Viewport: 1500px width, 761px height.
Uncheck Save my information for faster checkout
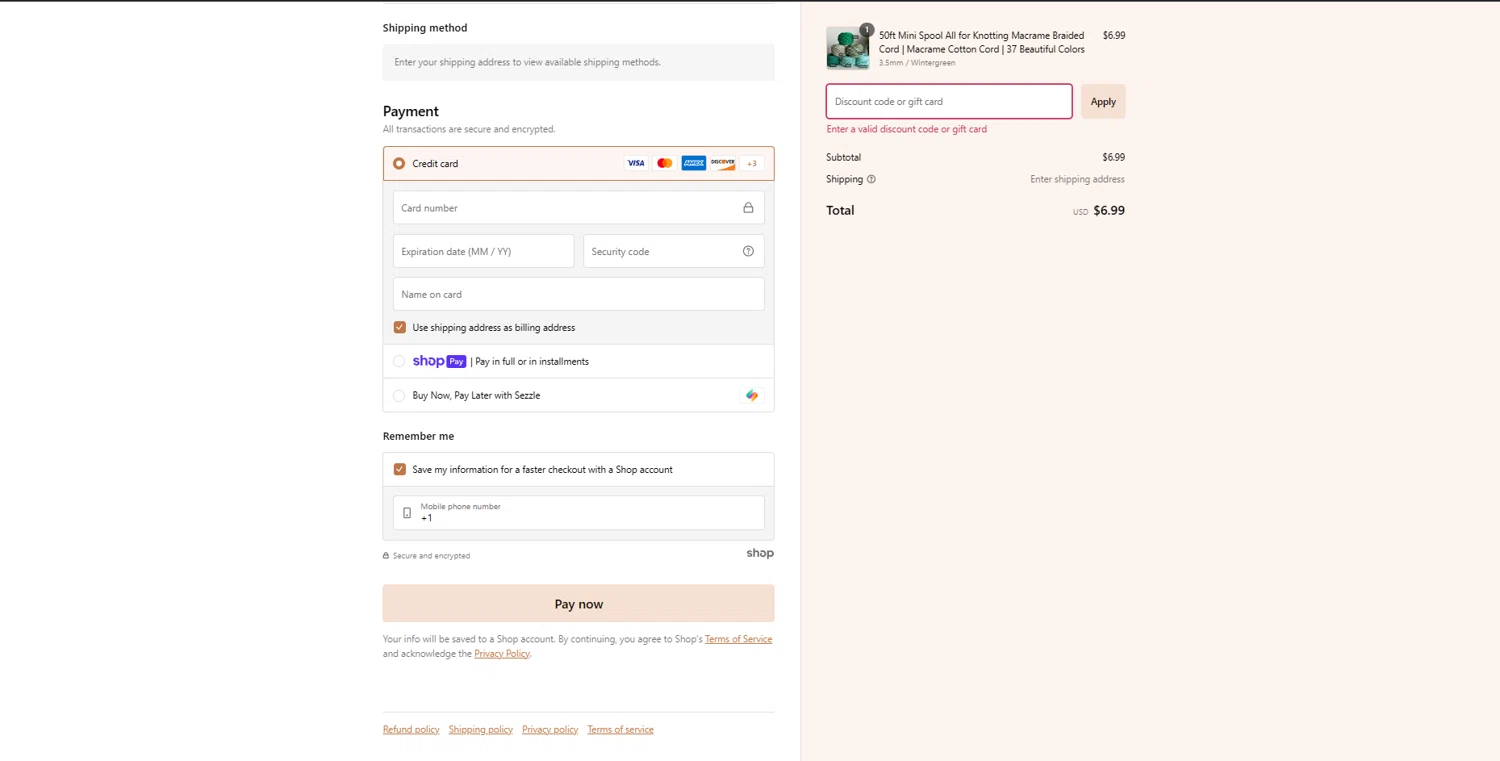tap(400, 469)
